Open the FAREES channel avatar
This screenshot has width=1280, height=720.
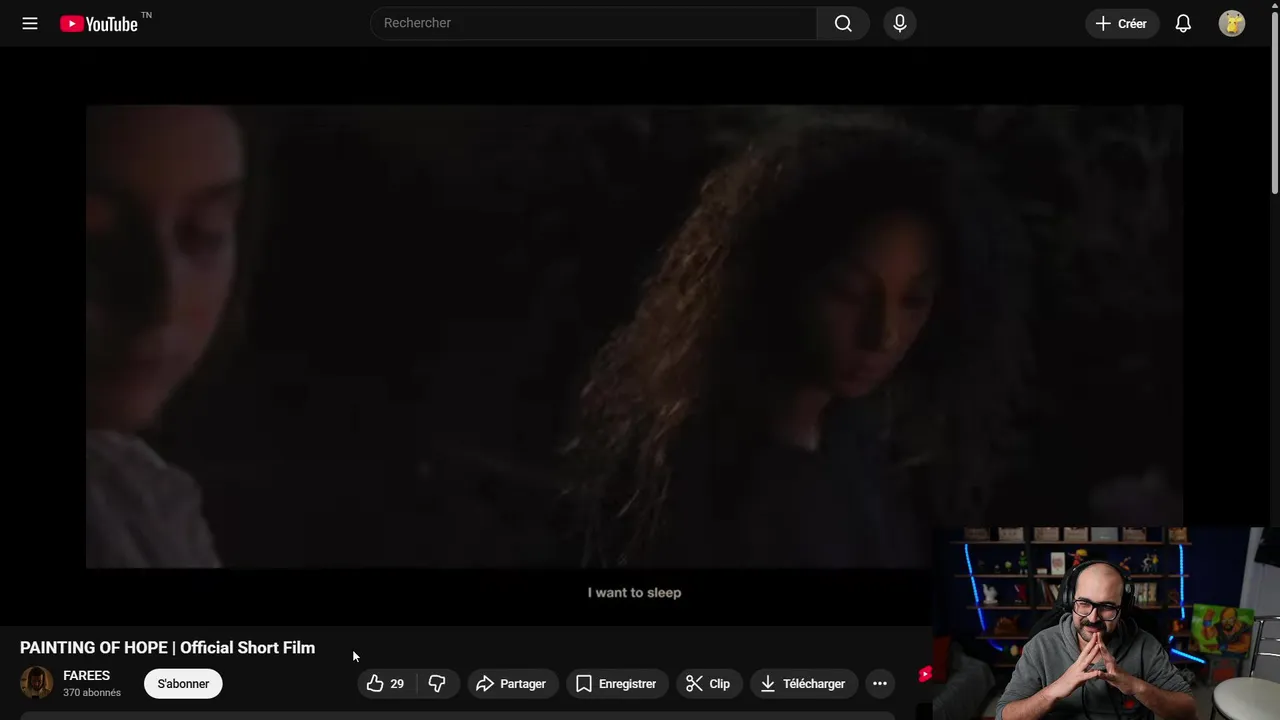(x=37, y=683)
